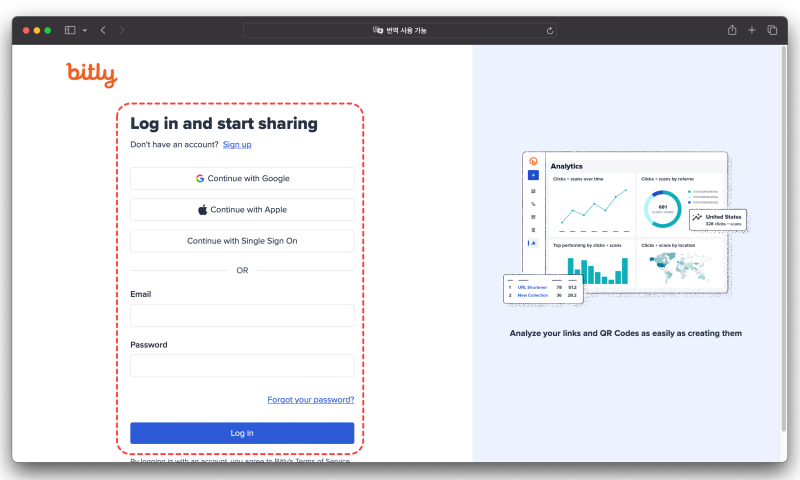Click the 'Log in and start sharing' heading

pos(224,123)
